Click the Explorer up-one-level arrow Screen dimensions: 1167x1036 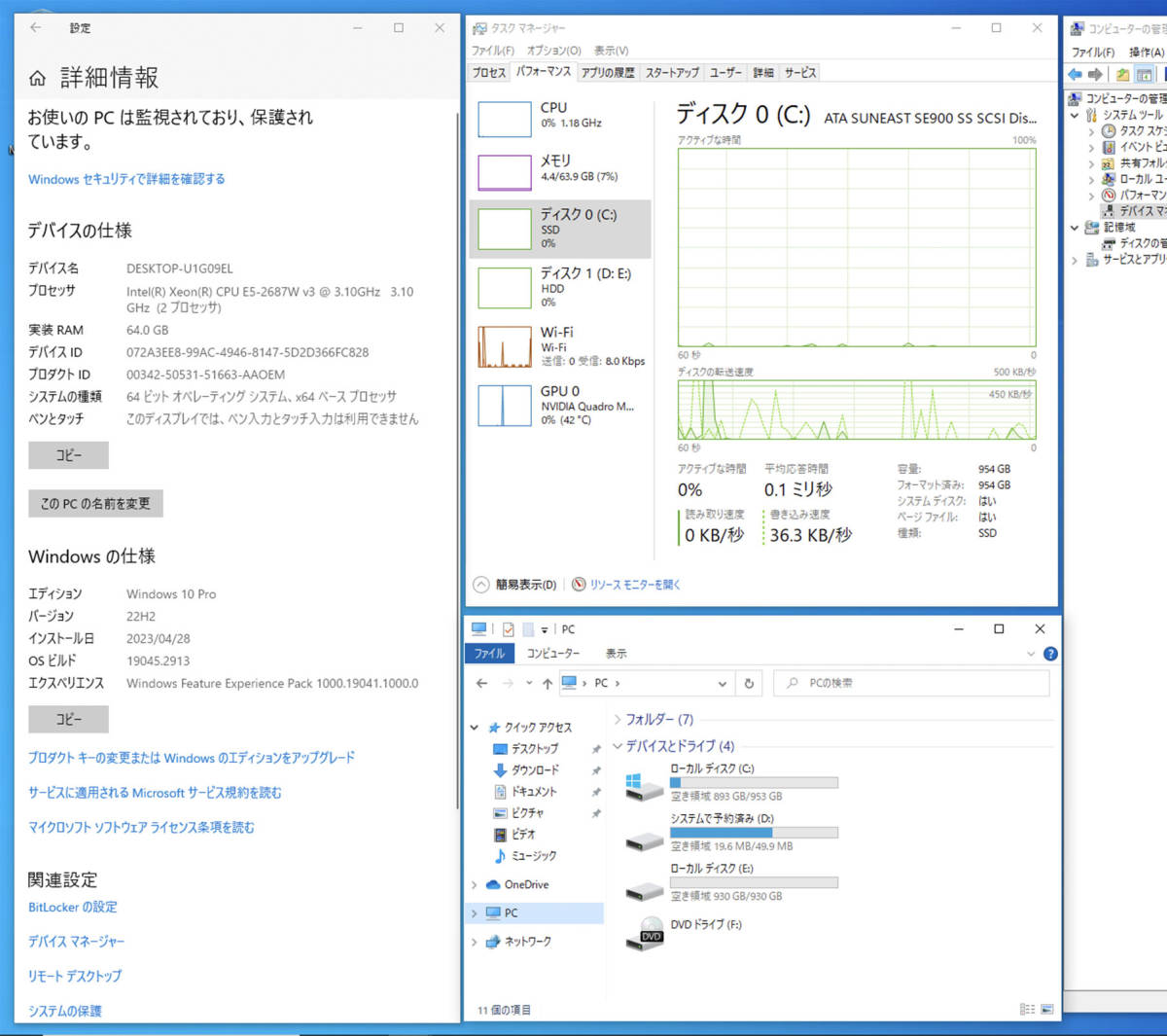(548, 684)
